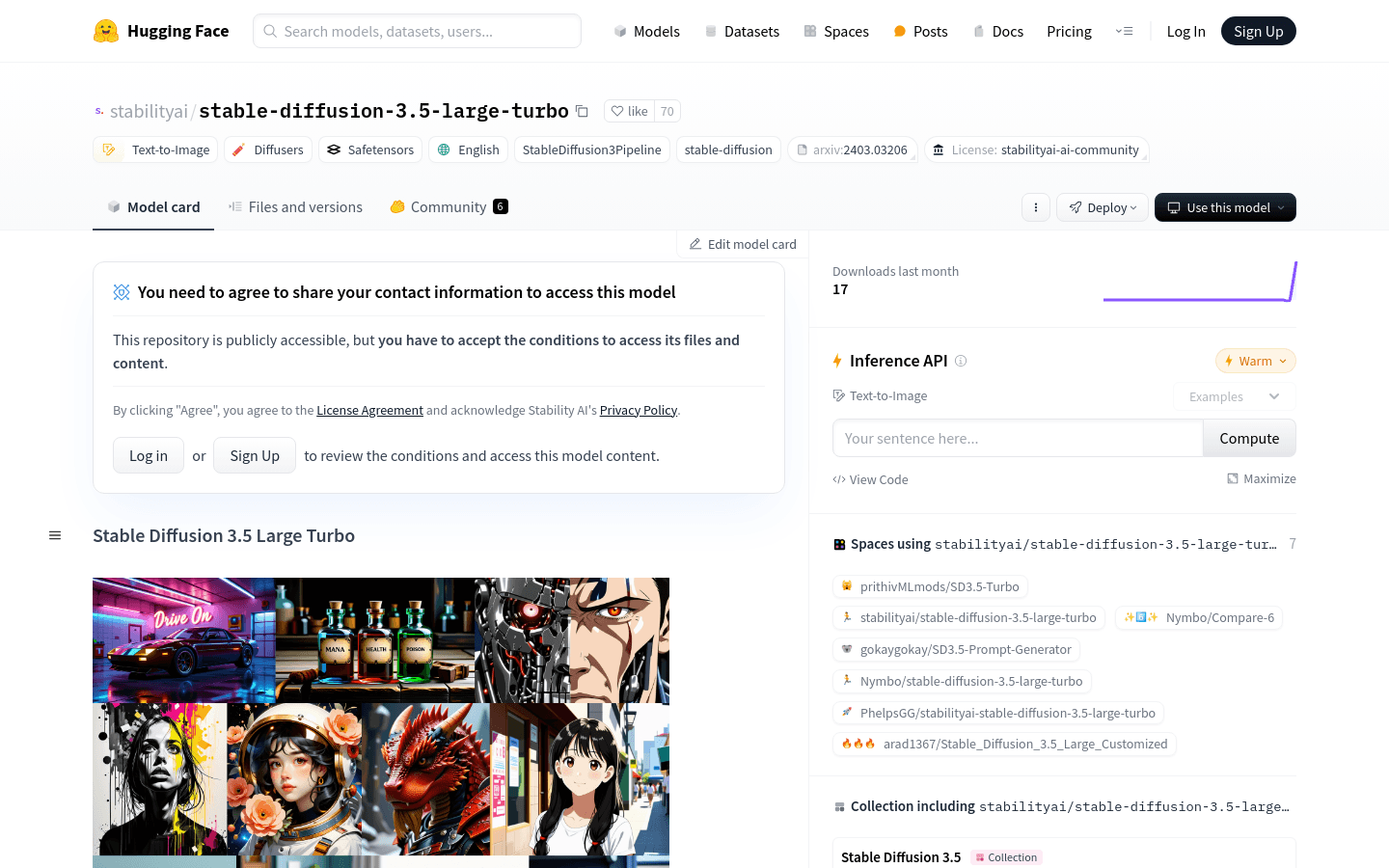Open the three-dot more options button
Viewport: 1389px width, 868px height.
(1036, 207)
